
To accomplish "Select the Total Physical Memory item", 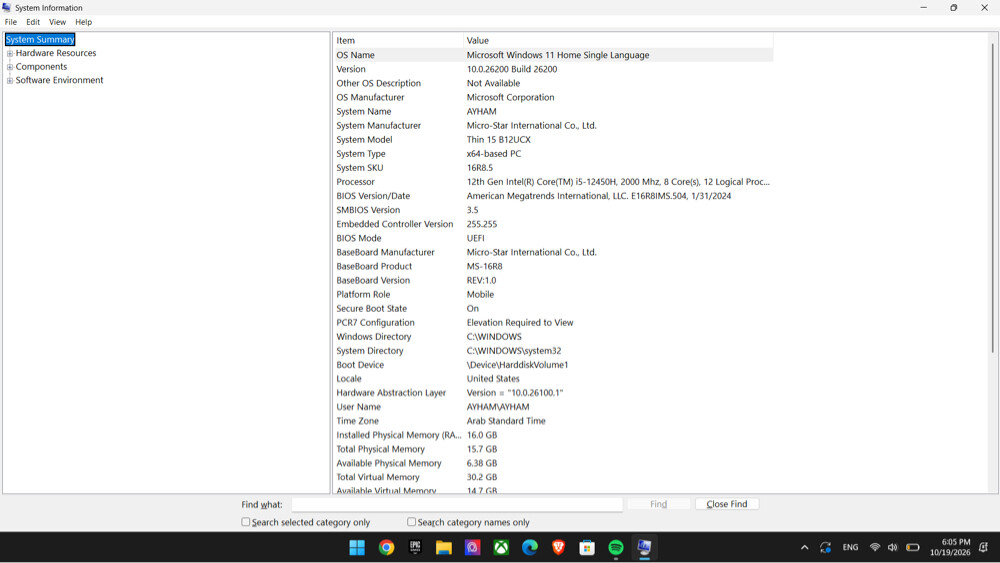I will (x=380, y=449).
